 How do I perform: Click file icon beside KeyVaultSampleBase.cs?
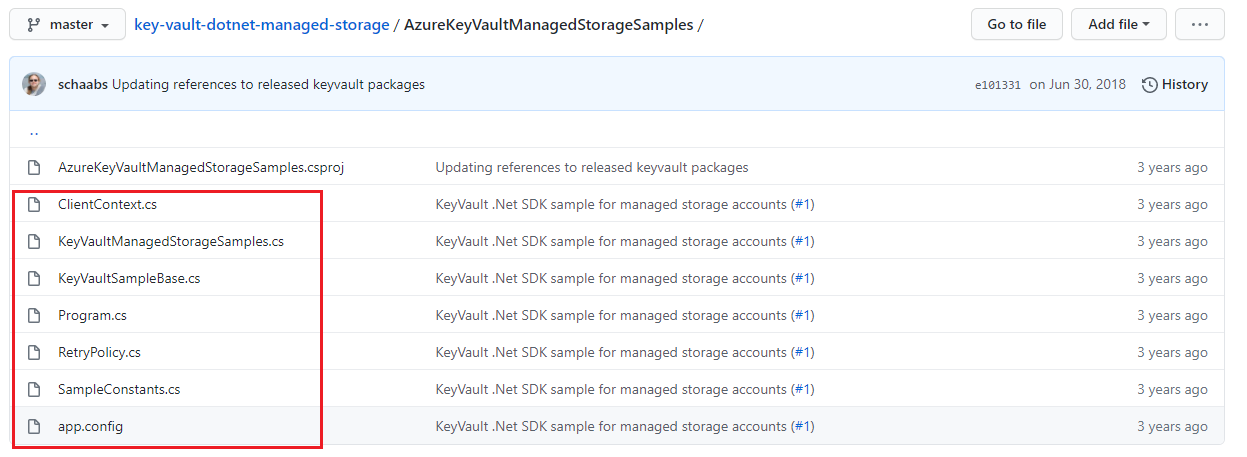coord(34,279)
